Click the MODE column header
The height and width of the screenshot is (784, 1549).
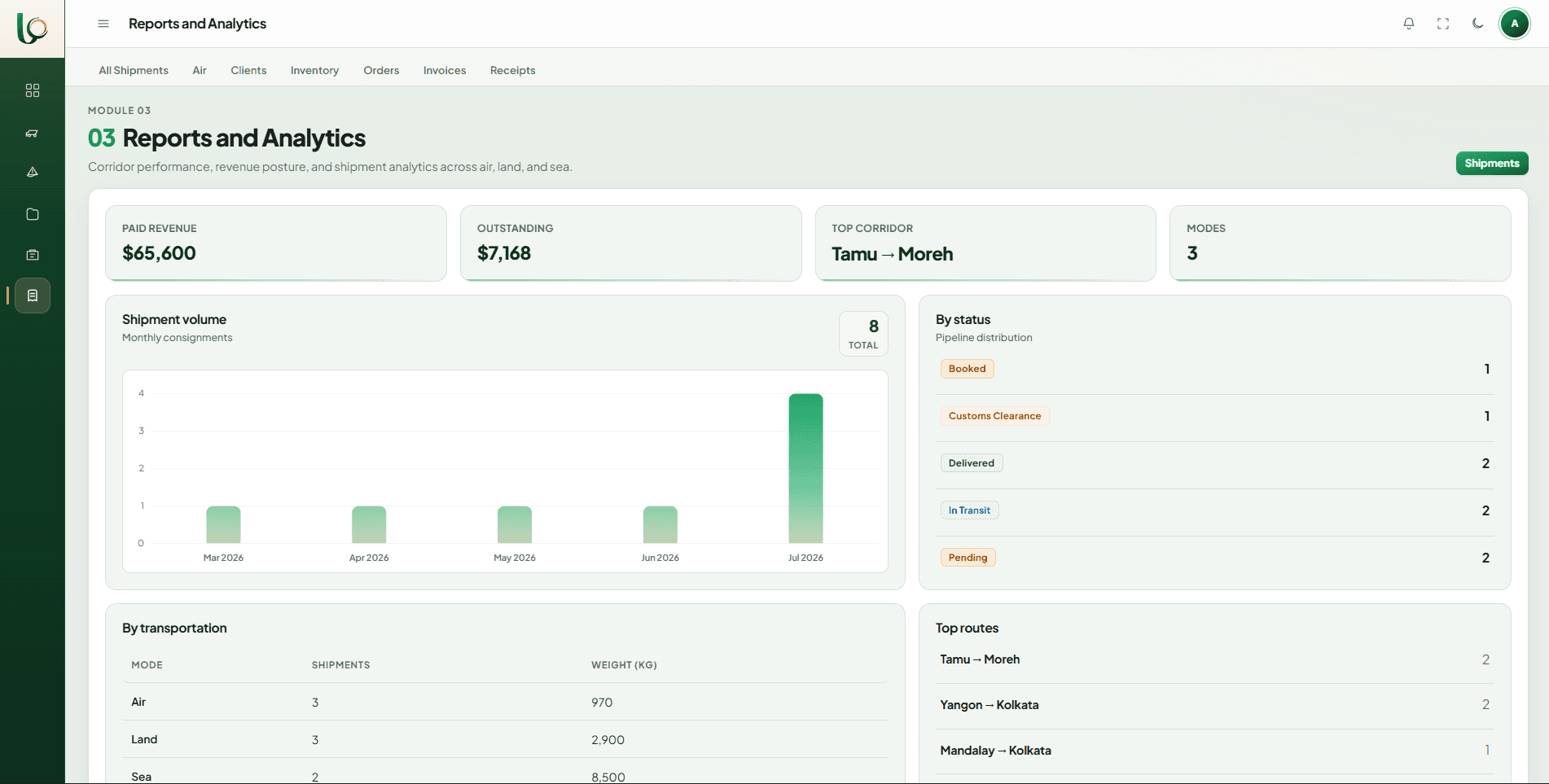click(x=147, y=665)
